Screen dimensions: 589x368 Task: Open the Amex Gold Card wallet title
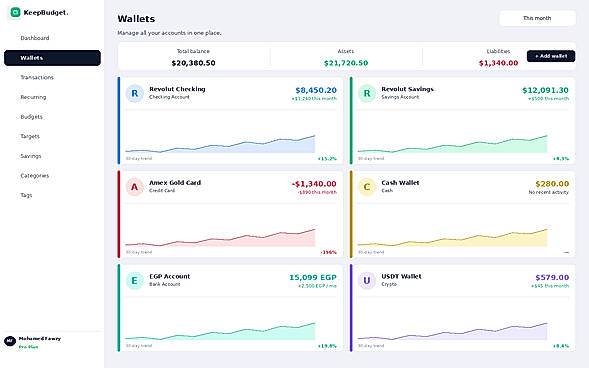[x=175, y=183]
